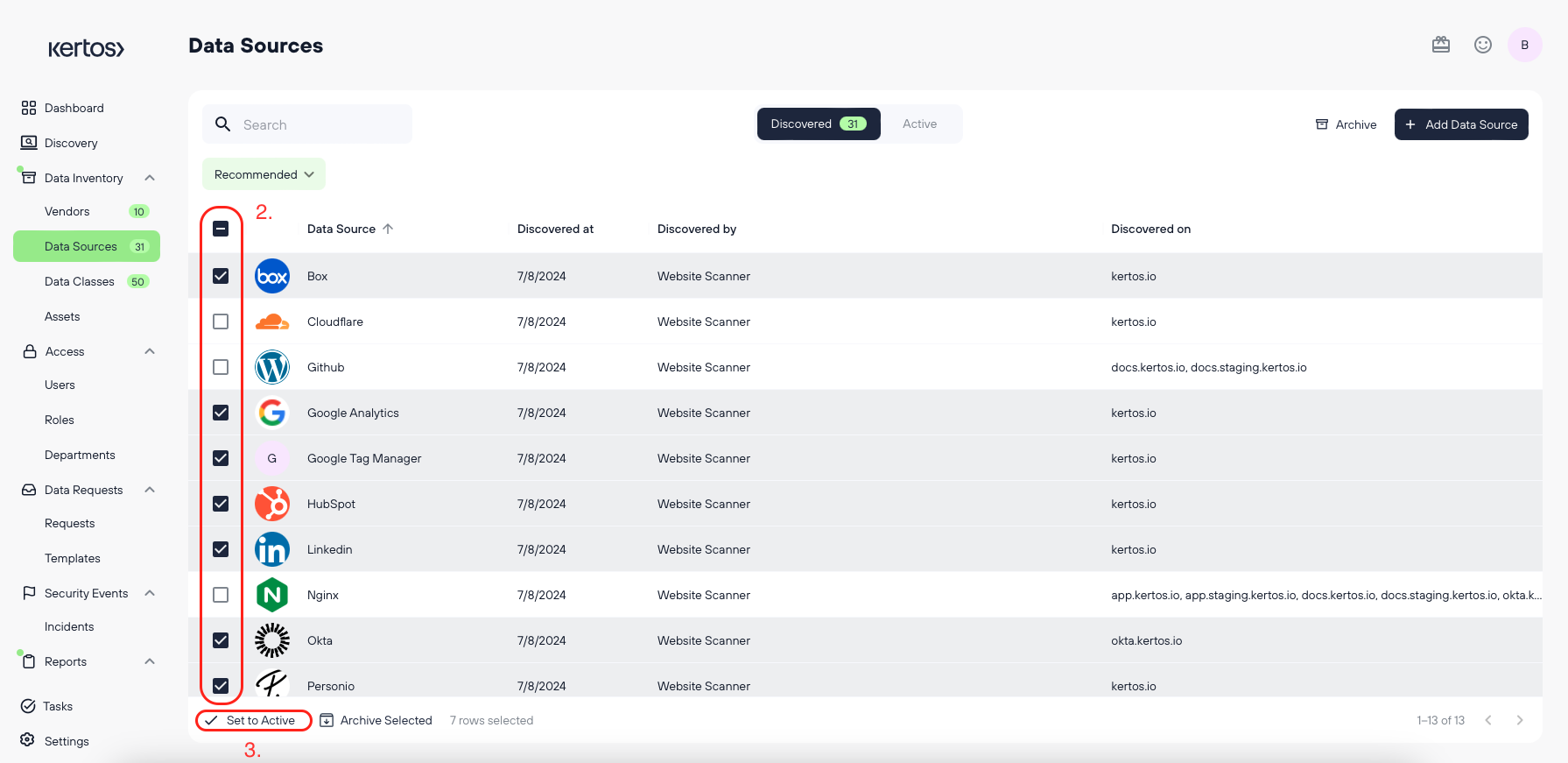1568x763 pixels.
Task: Click the Security Events flag icon
Action: pyautogui.click(x=29, y=593)
